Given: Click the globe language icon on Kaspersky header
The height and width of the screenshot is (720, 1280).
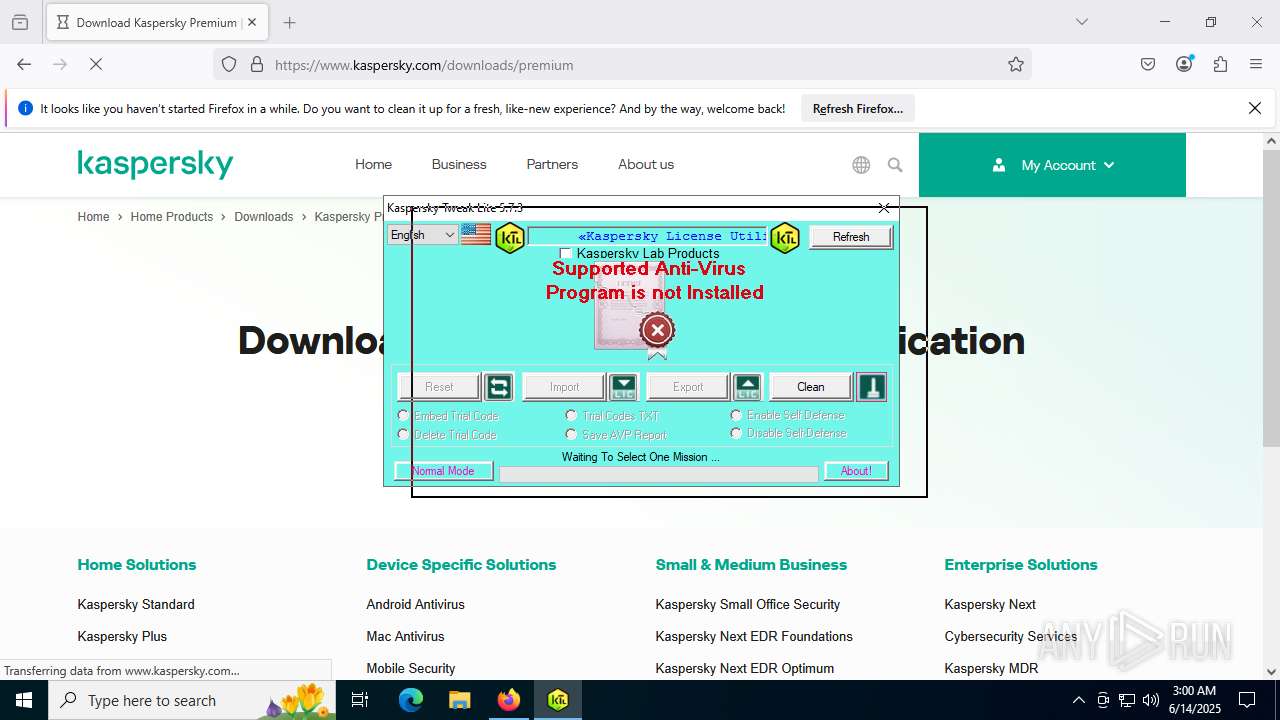Looking at the screenshot, I should 861,165.
